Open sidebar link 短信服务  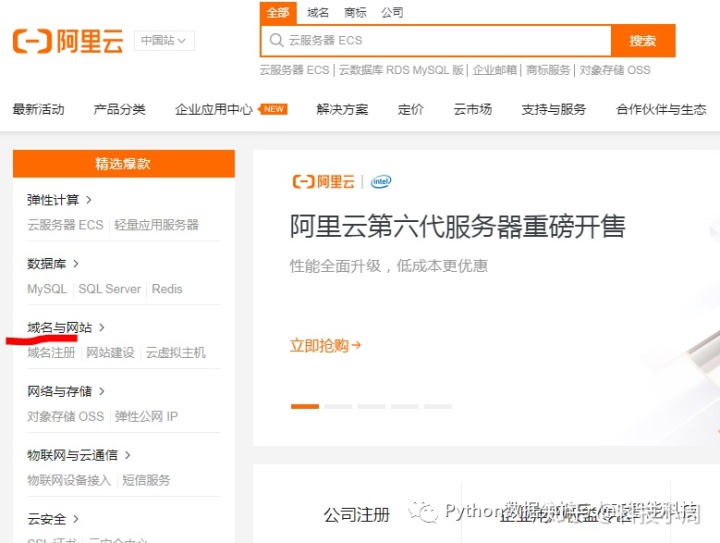click(146, 480)
